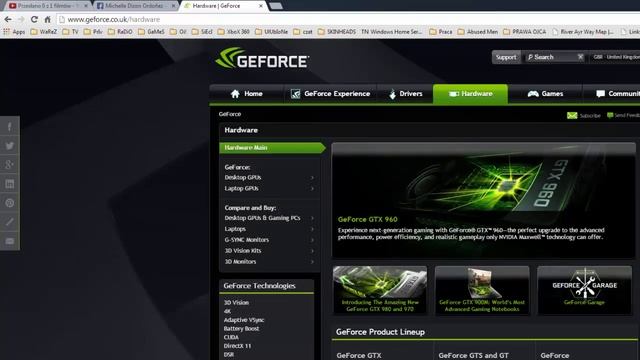Open the Games nav tab

545,94
